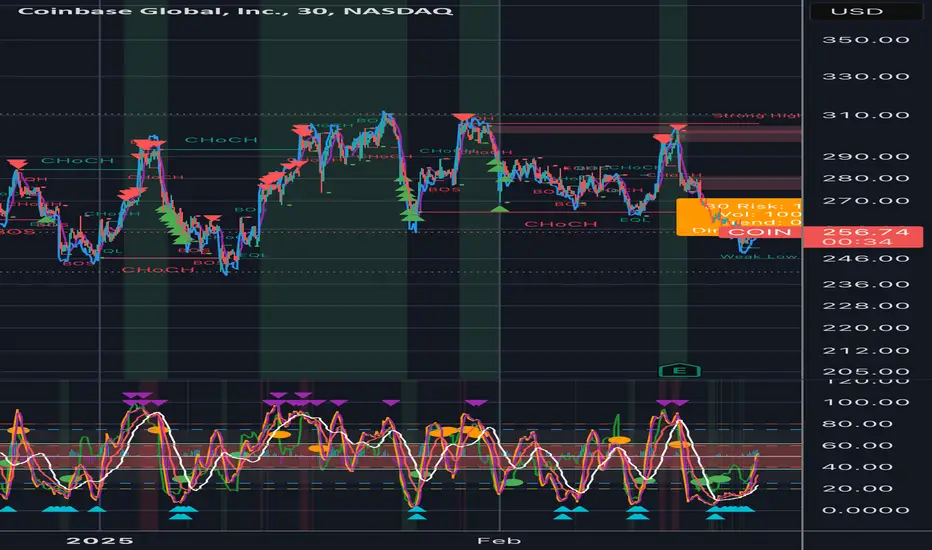Click the 212.00 price axis label
The width and height of the screenshot is (932, 550).
(x=865, y=351)
